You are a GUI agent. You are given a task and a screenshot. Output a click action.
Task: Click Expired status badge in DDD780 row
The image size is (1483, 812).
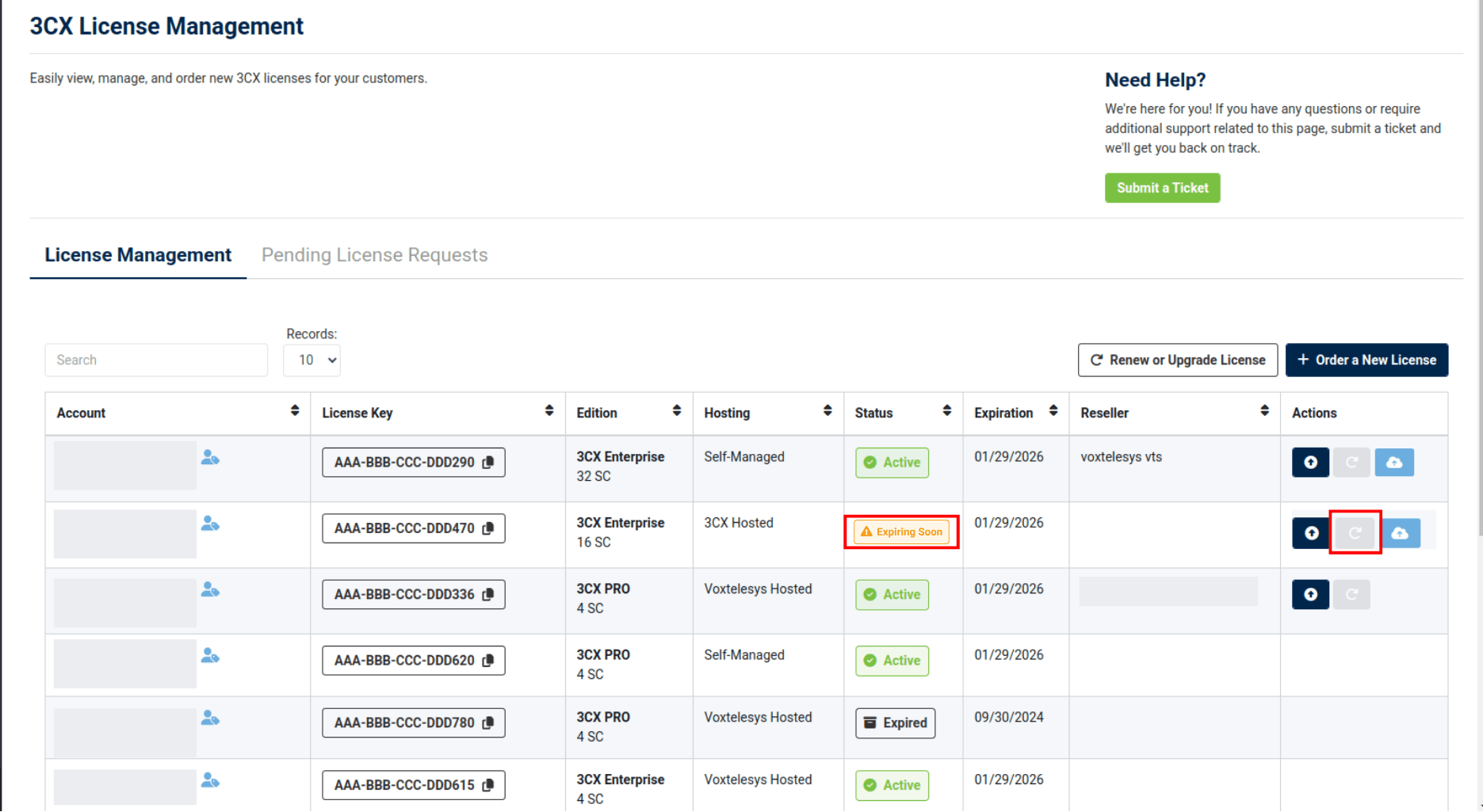[x=895, y=723]
